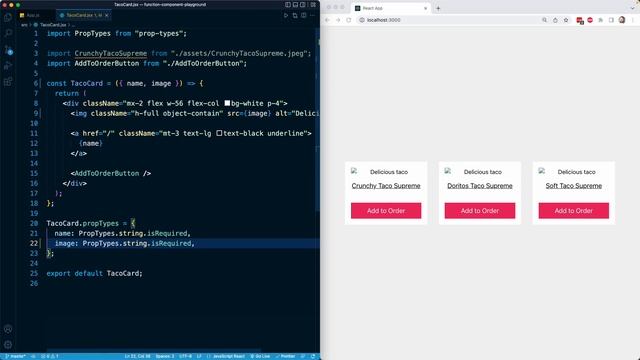This screenshot has height=360, width=640.
Task: Open the Manage gear in VS Code
Action: 8,344
